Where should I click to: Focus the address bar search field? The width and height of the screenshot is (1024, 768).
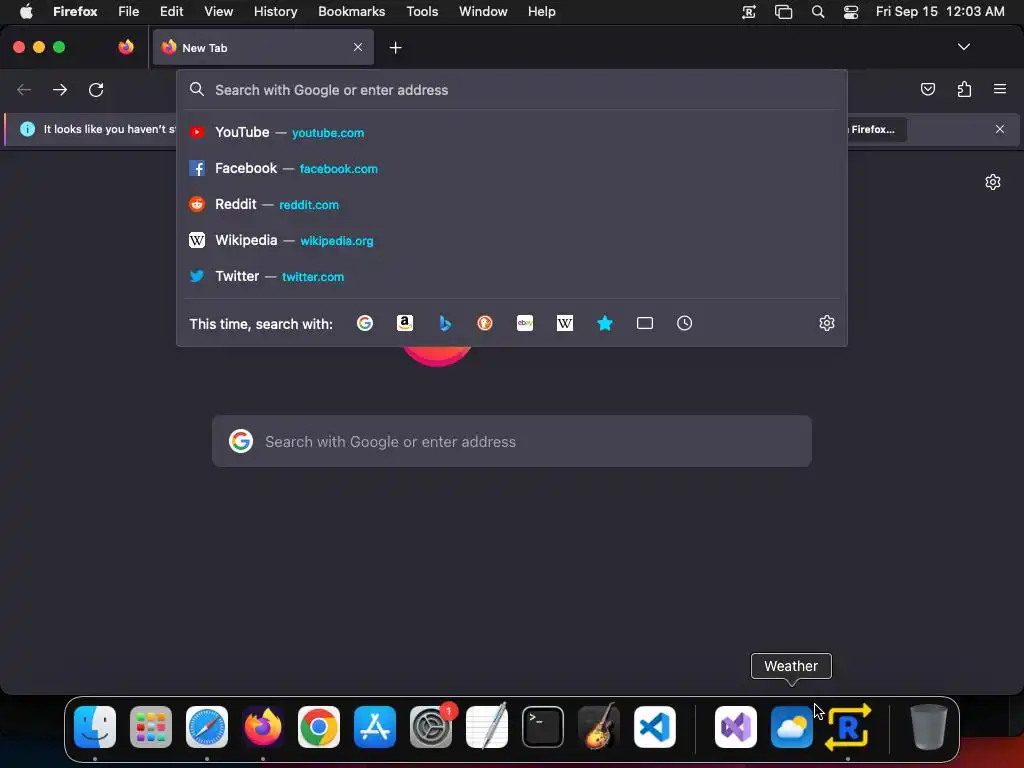click(x=512, y=90)
